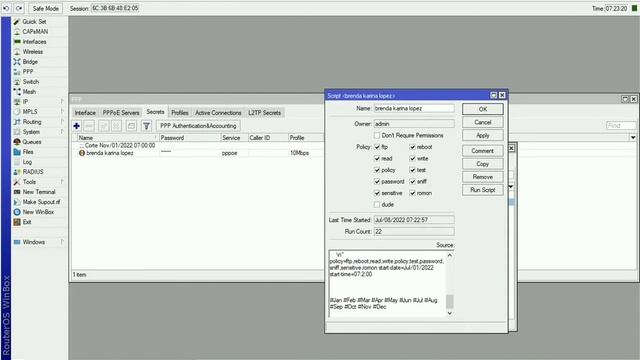Add new PPP secret with plus icon

tap(76, 126)
